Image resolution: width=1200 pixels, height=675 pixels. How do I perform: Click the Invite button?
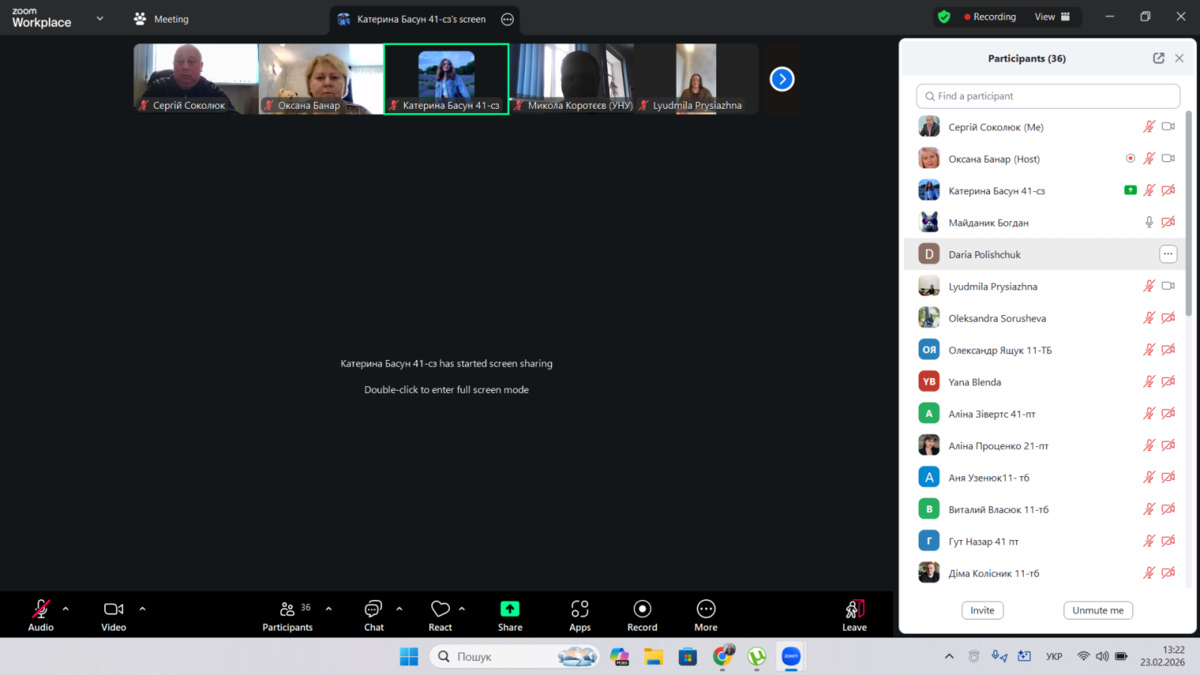click(x=982, y=610)
